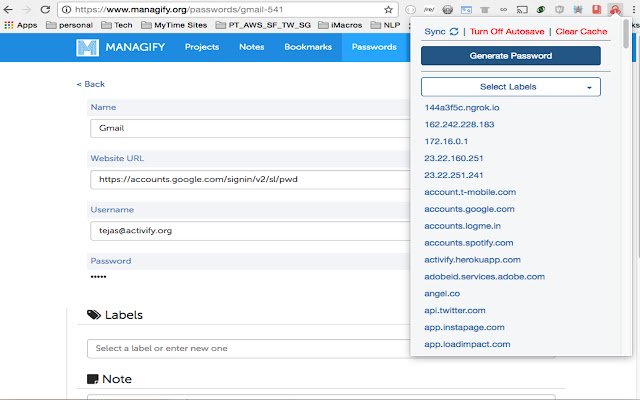
Task: Open the PT_AWS_SF_TW_SG bookmarks folder
Action: (263, 25)
